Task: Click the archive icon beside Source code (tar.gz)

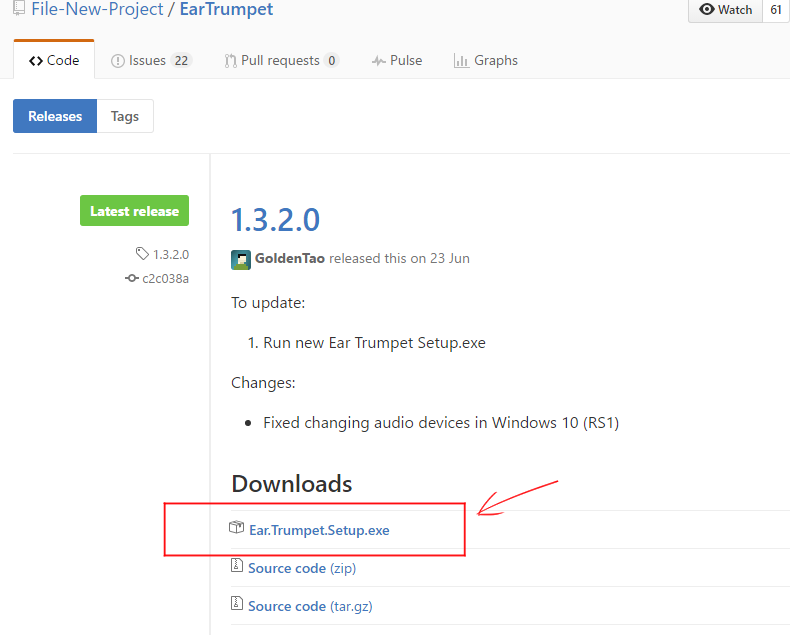Action: click(x=237, y=603)
